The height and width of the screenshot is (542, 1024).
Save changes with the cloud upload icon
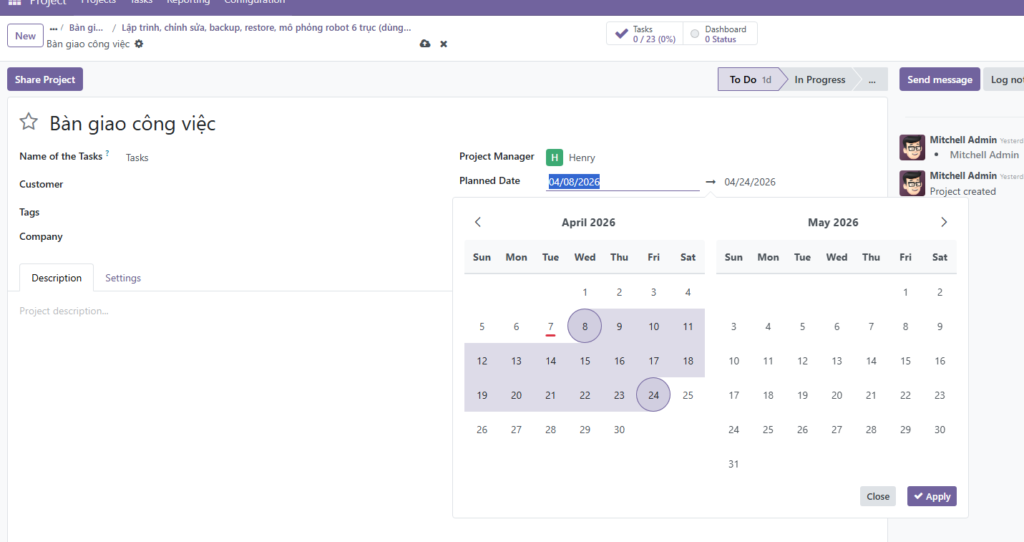click(425, 44)
